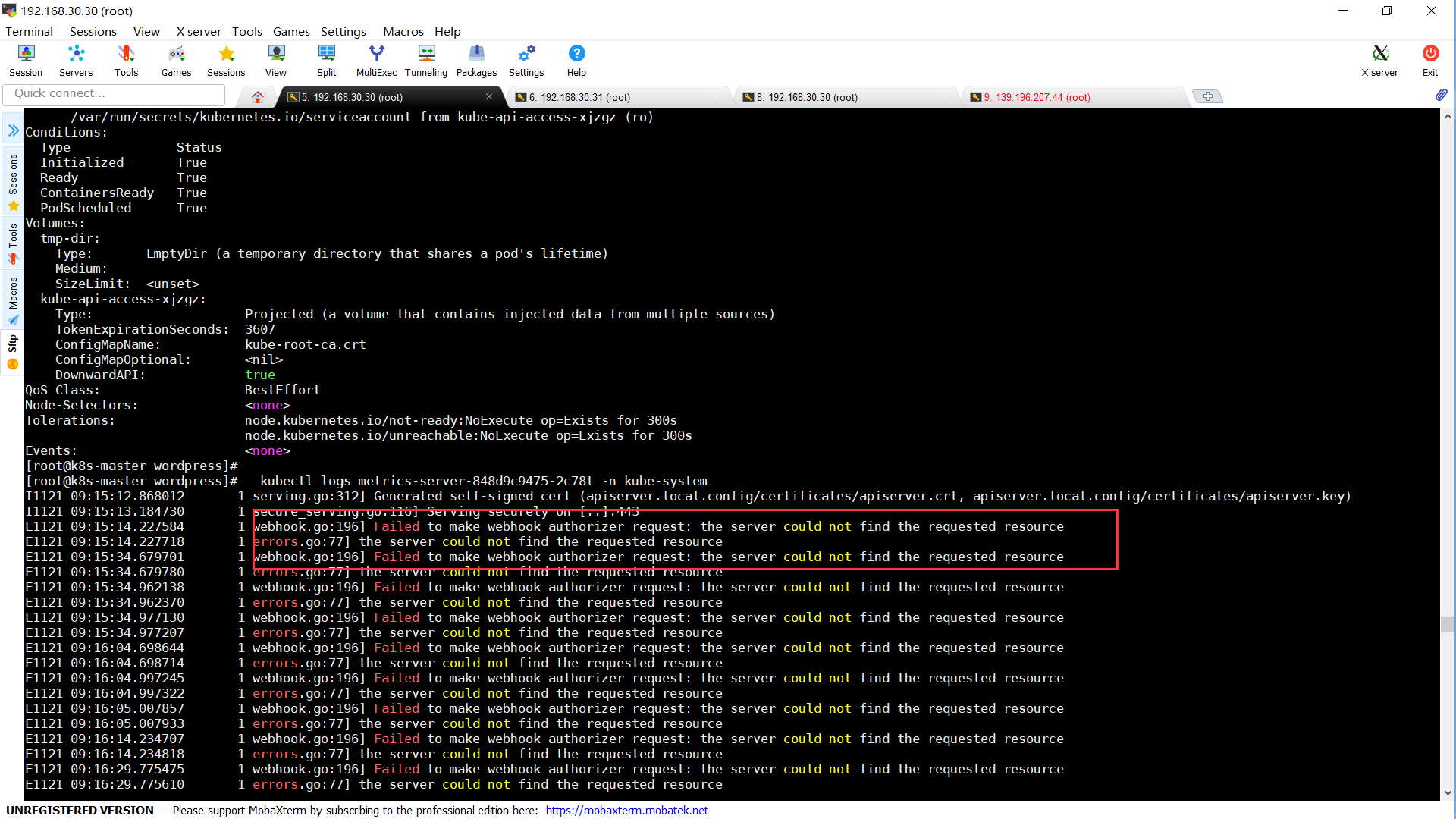Screen dimensions: 1456x819
Task: Open the Macros side panel tab
Action: click(x=13, y=300)
